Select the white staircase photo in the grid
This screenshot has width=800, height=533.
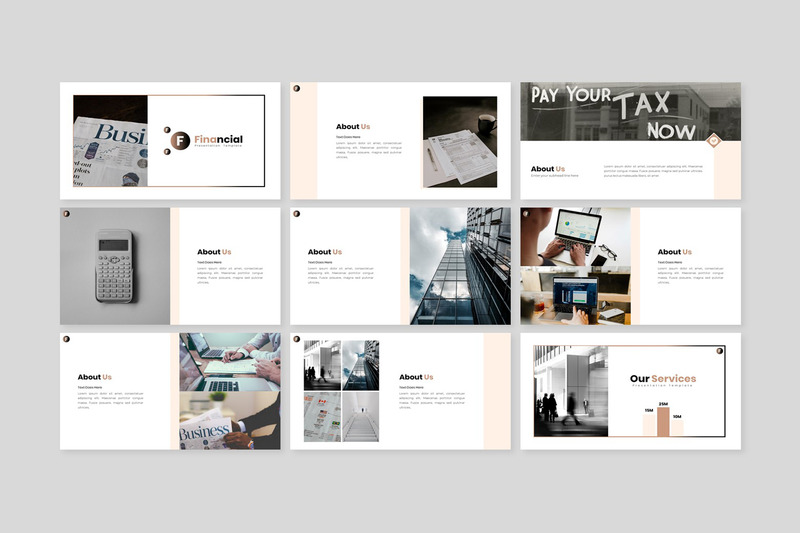click(361, 417)
